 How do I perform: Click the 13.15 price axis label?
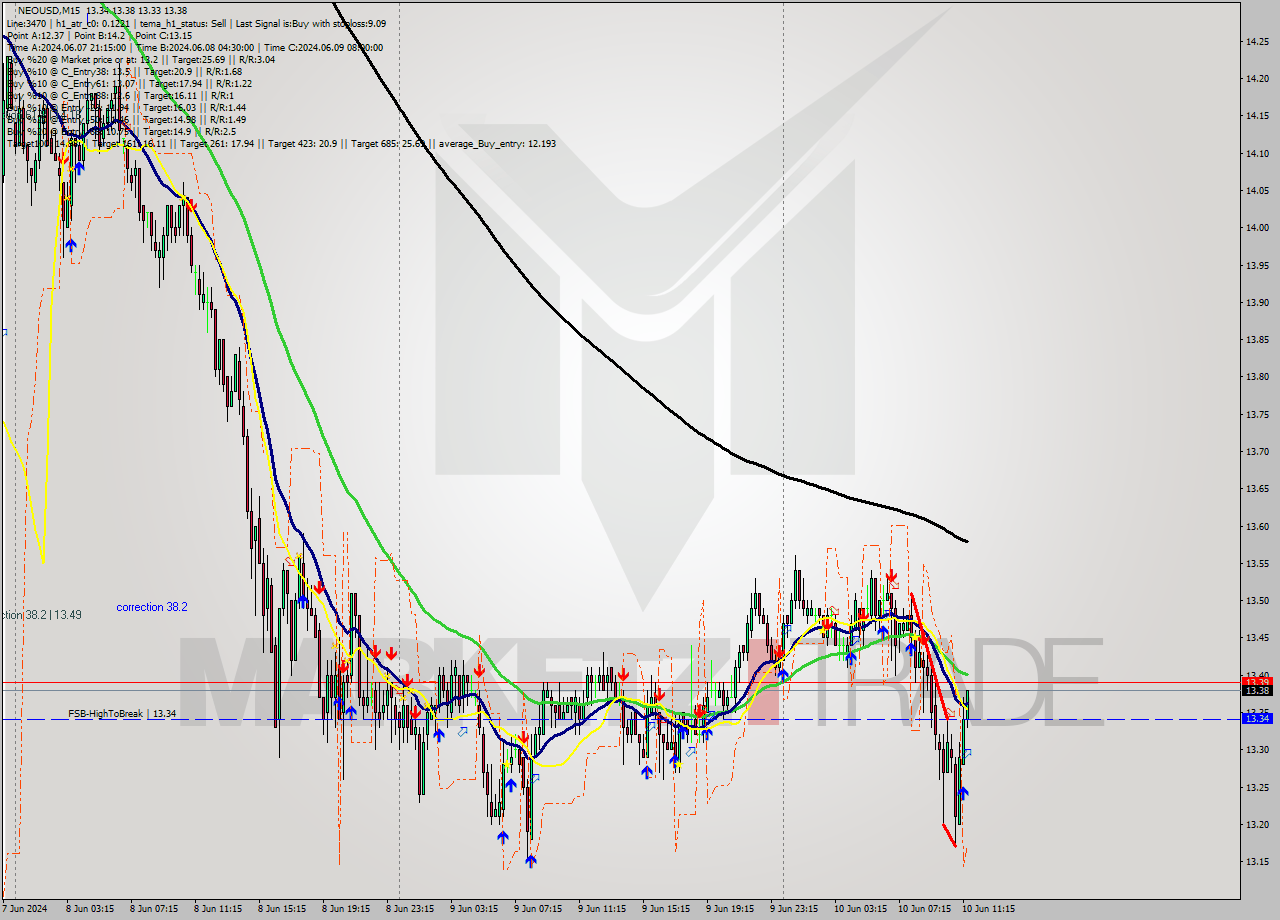pos(1257,862)
